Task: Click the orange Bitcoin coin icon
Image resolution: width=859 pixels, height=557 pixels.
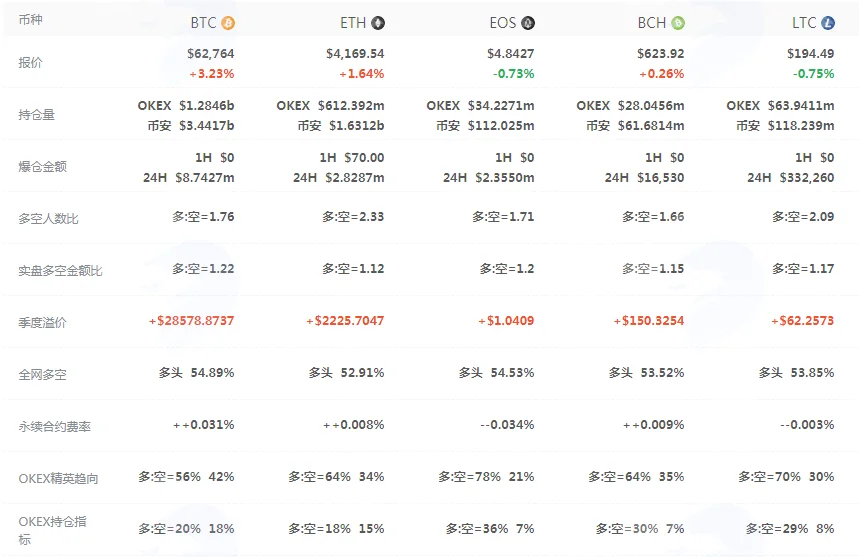Action: point(228,23)
